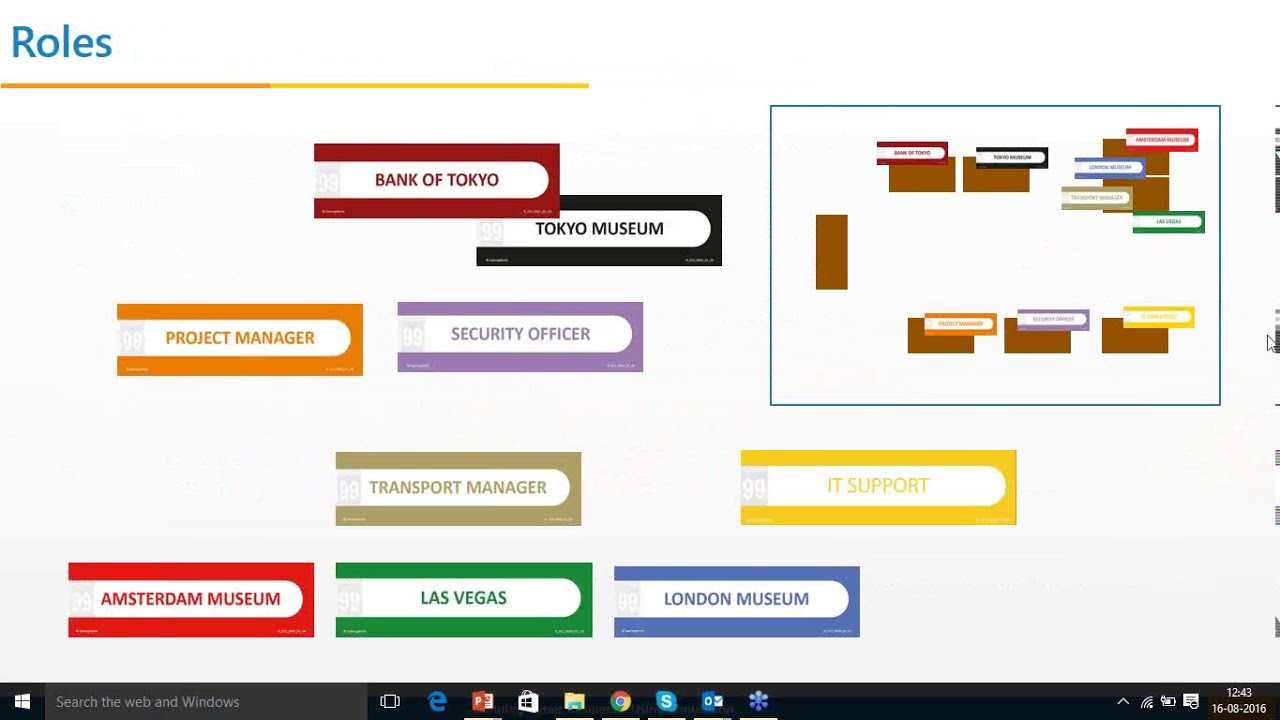
Task: Switch to PowerPoint on the taskbar
Action: coord(483,702)
